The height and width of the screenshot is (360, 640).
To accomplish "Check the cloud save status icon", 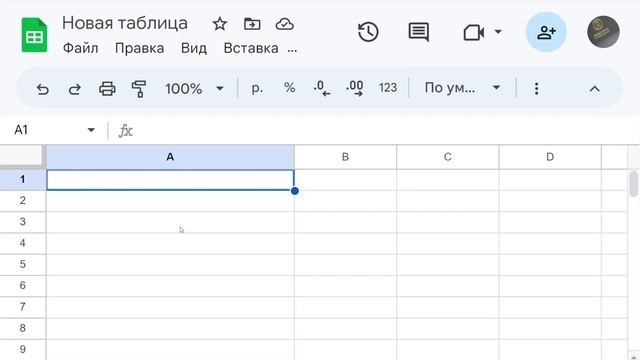I will coord(284,24).
